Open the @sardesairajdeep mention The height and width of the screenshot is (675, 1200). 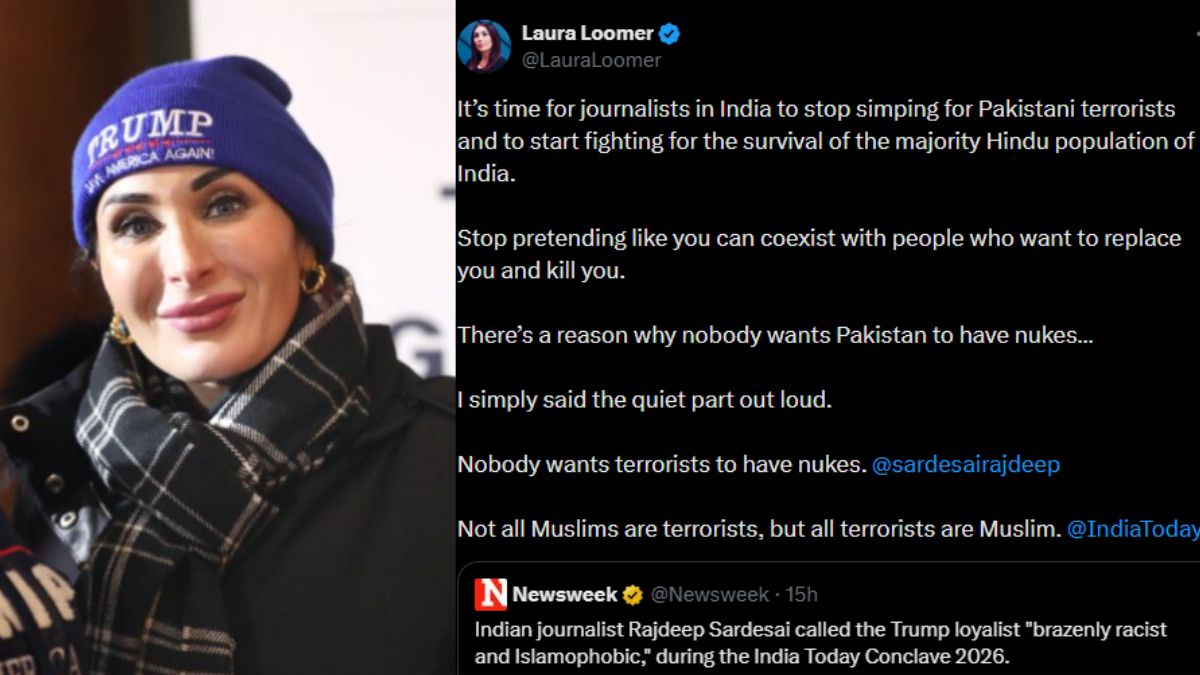click(x=966, y=465)
